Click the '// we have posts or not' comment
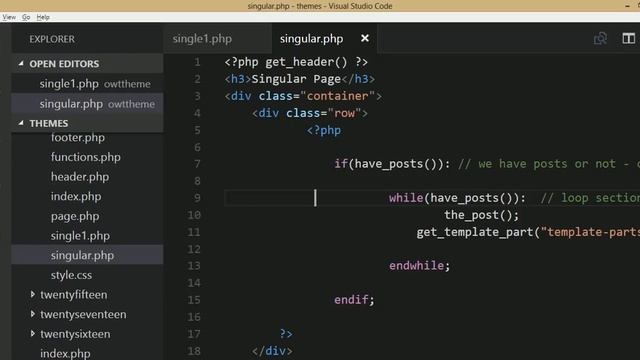Viewport: 640px width, 360px height. 537,164
